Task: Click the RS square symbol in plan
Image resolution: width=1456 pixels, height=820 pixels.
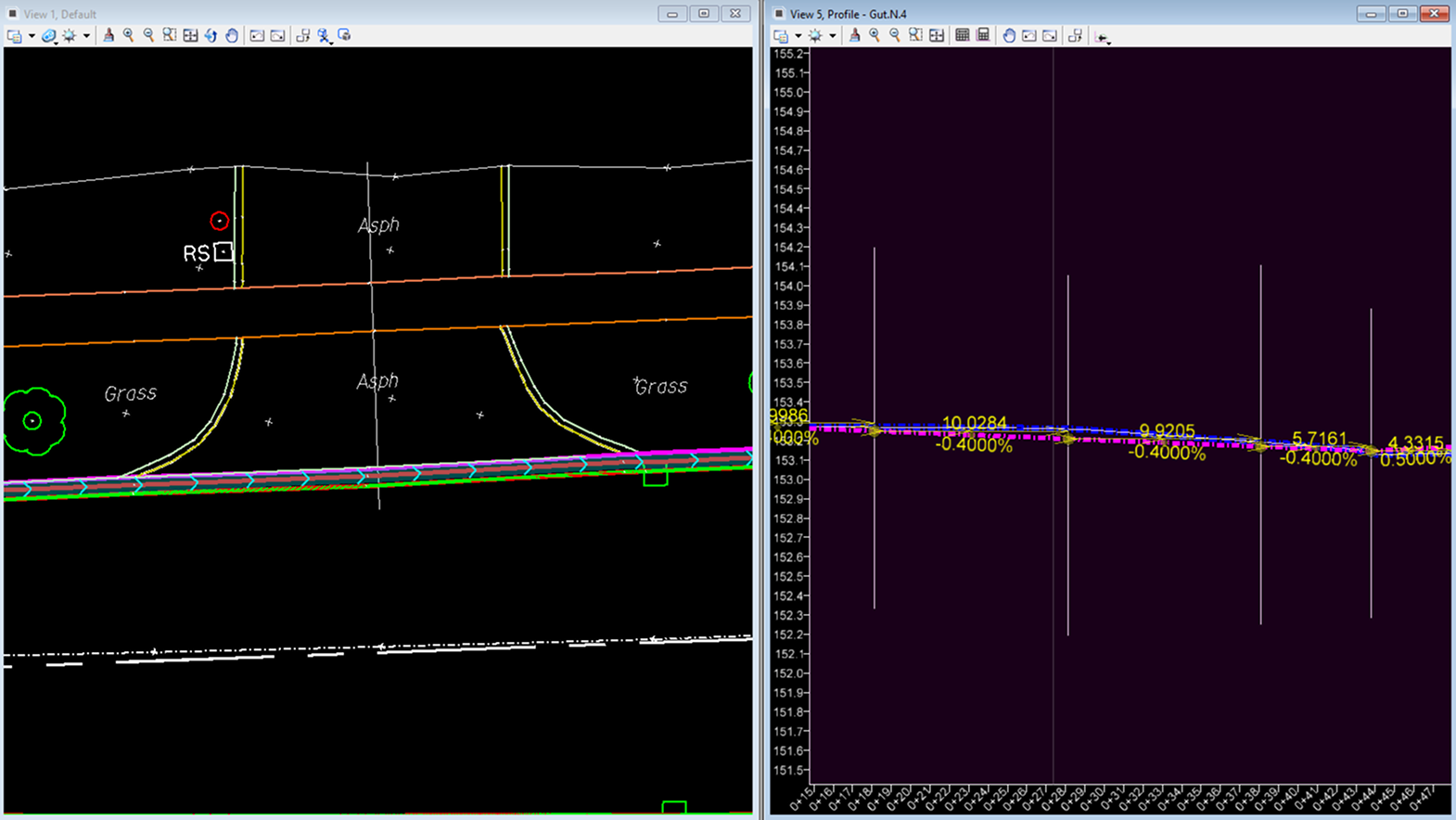Action: point(224,251)
